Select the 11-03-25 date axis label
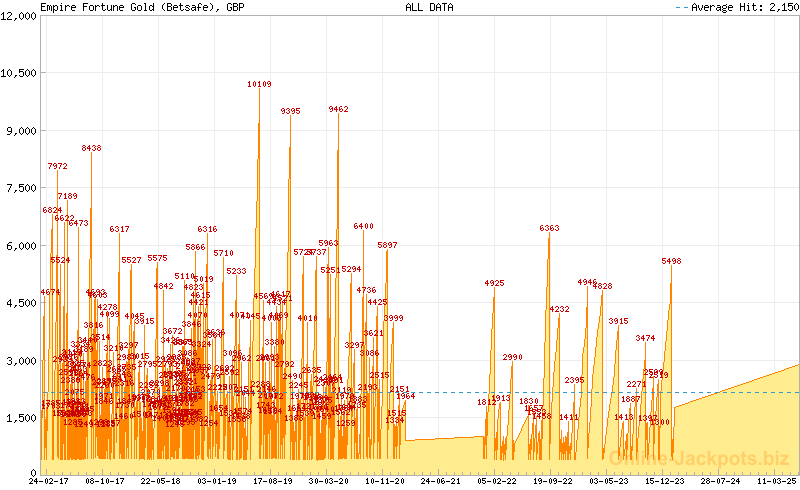800x490 pixels. click(778, 481)
